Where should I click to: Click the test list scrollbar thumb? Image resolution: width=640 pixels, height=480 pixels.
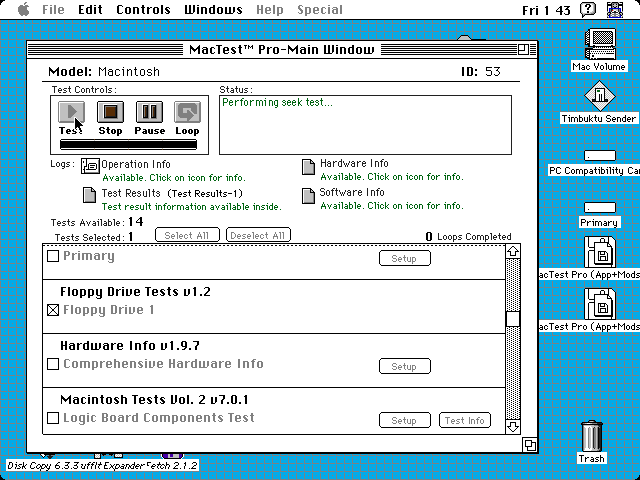tap(513, 318)
